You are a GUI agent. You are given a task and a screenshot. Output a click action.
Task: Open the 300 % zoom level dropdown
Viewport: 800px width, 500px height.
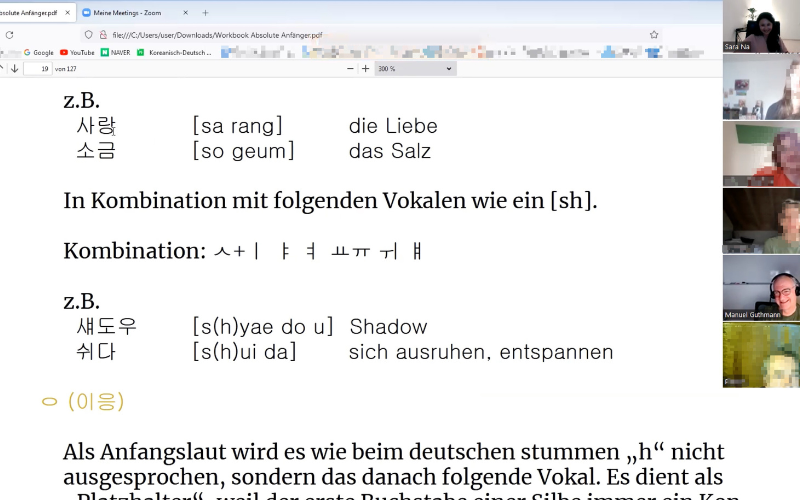point(415,69)
